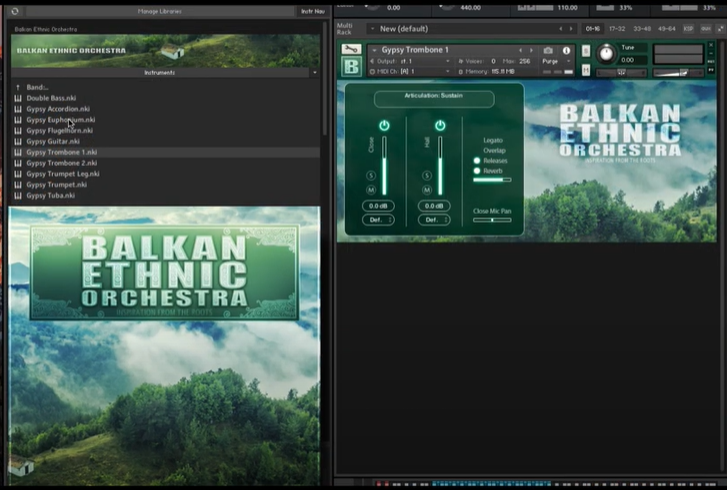Image resolution: width=727 pixels, height=490 pixels.
Task: Click the AUX button on instrument header edge
Action: pos(711,62)
